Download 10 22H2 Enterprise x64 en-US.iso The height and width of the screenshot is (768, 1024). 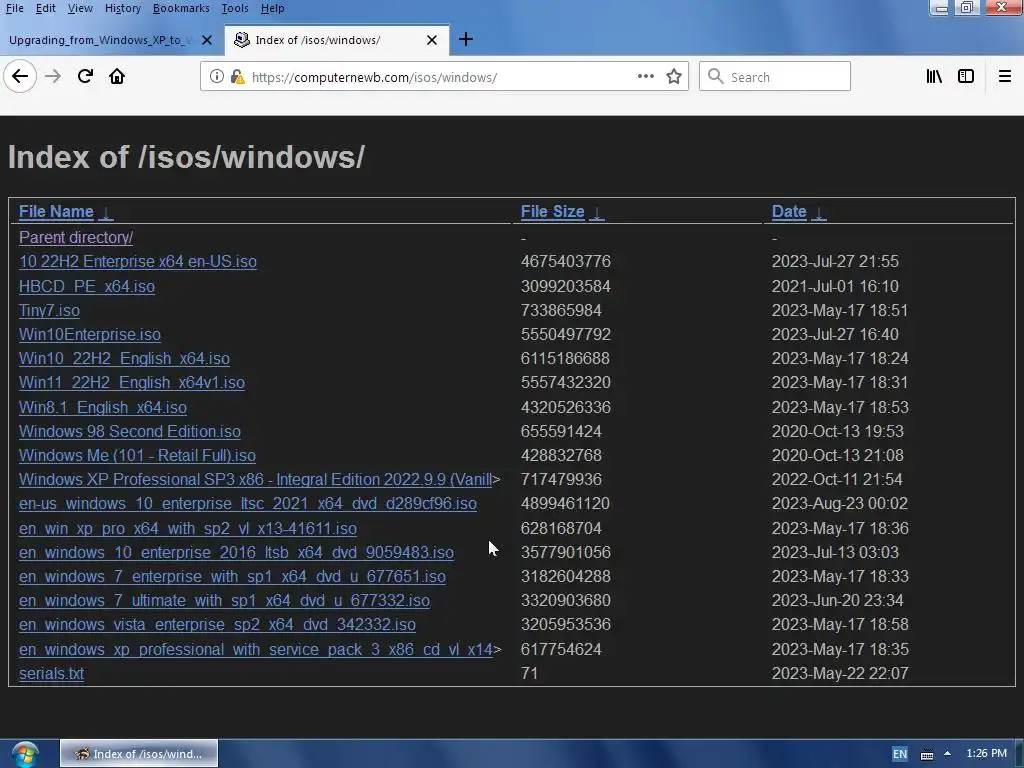(138, 262)
